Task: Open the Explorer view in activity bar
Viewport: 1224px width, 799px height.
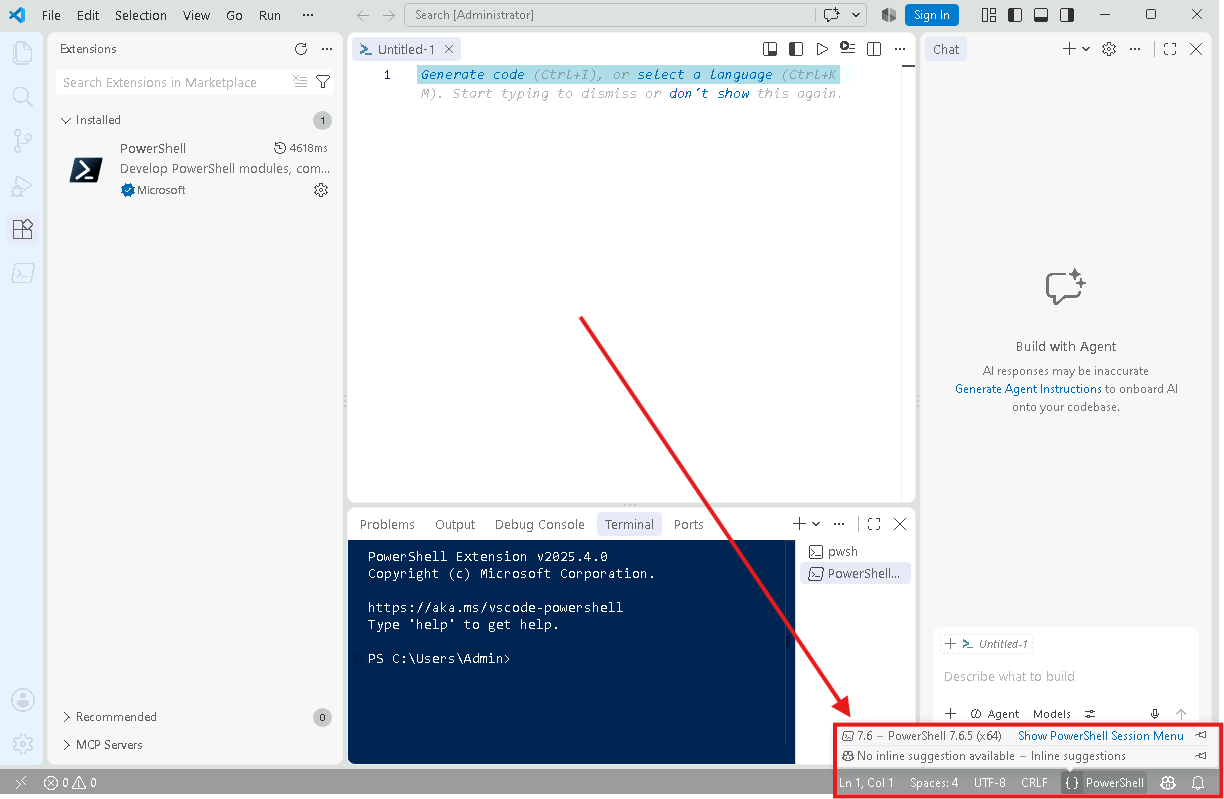Action: (22, 53)
